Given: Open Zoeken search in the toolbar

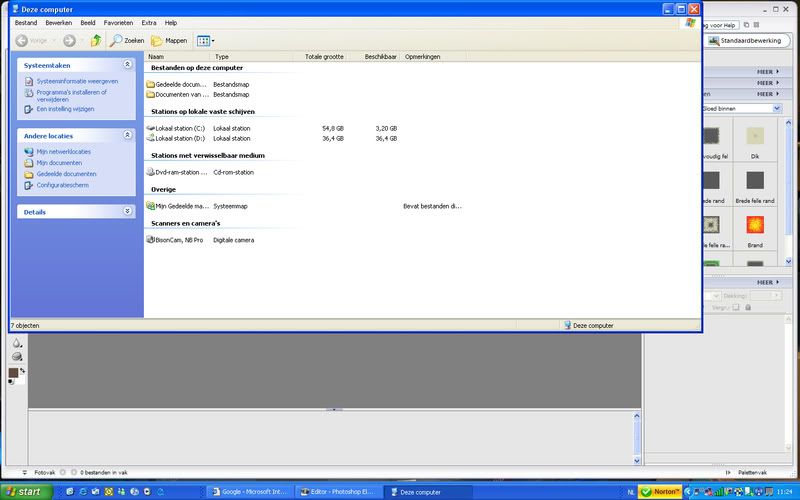Looking at the screenshot, I should [x=127, y=40].
